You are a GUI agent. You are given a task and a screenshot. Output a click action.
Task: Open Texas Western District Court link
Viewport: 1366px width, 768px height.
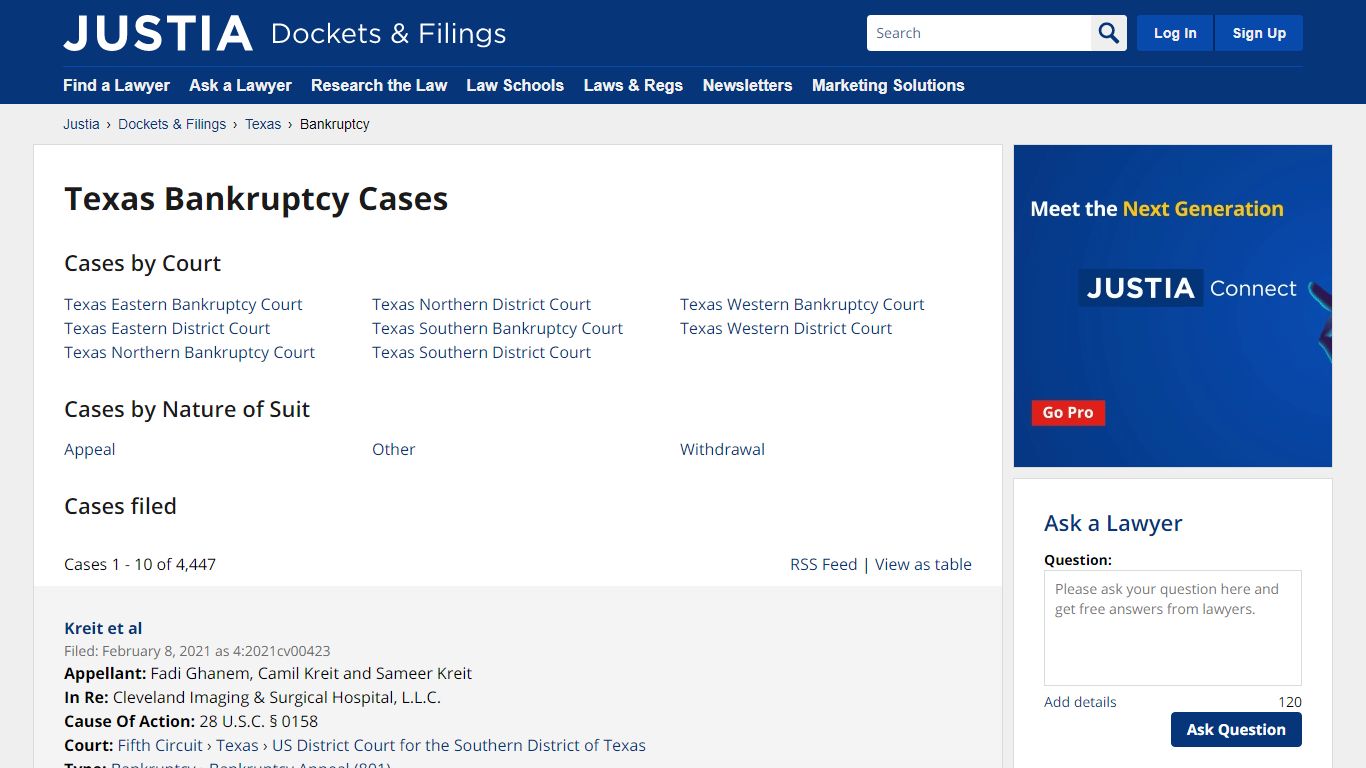click(x=786, y=328)
